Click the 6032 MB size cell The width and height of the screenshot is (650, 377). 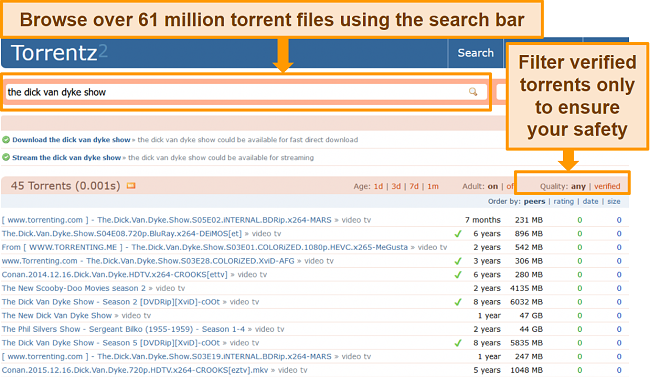pyautogui.click(x=526, y=302)
